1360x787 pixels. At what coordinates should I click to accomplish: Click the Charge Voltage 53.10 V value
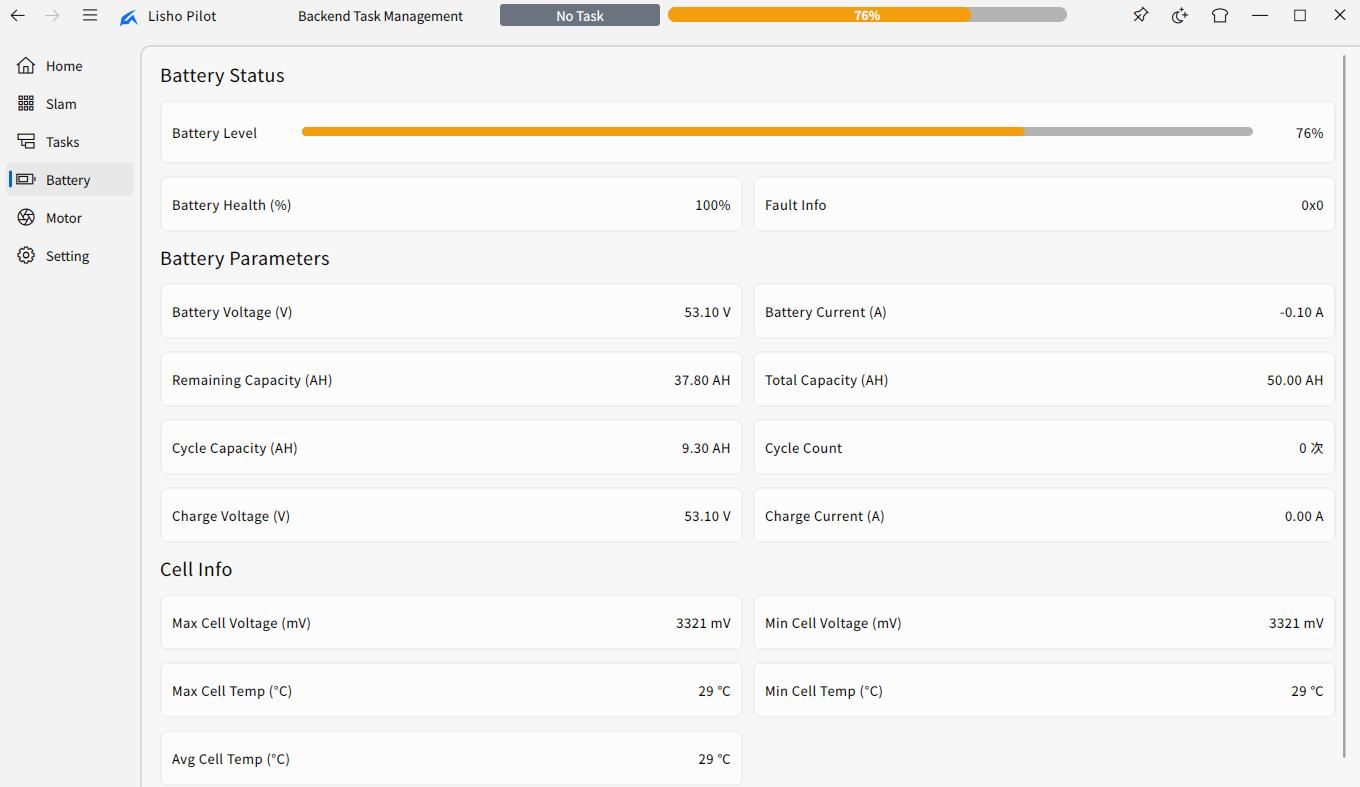(x=707, y=516)
